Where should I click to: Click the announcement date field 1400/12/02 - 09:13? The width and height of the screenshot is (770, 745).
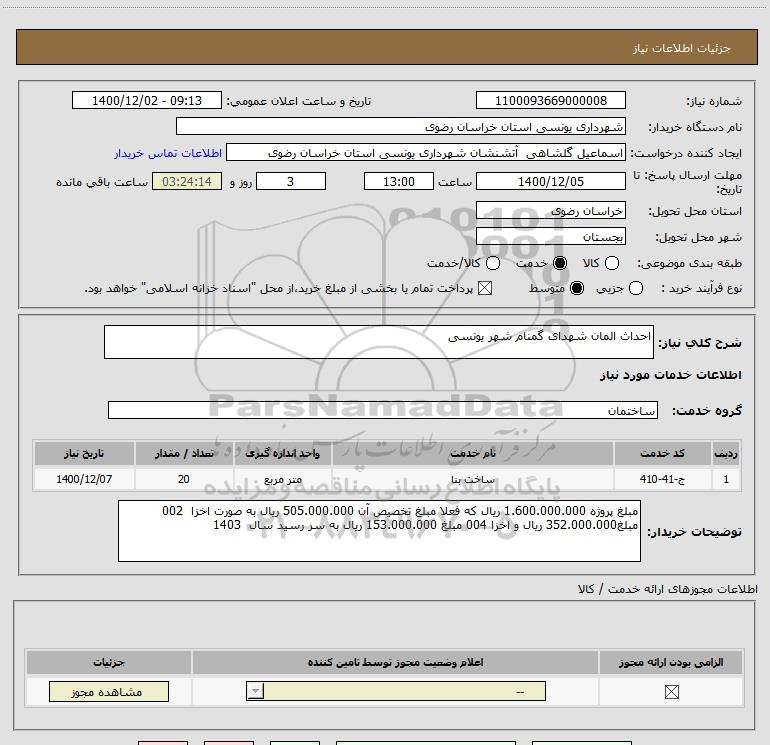click(147, 100)
